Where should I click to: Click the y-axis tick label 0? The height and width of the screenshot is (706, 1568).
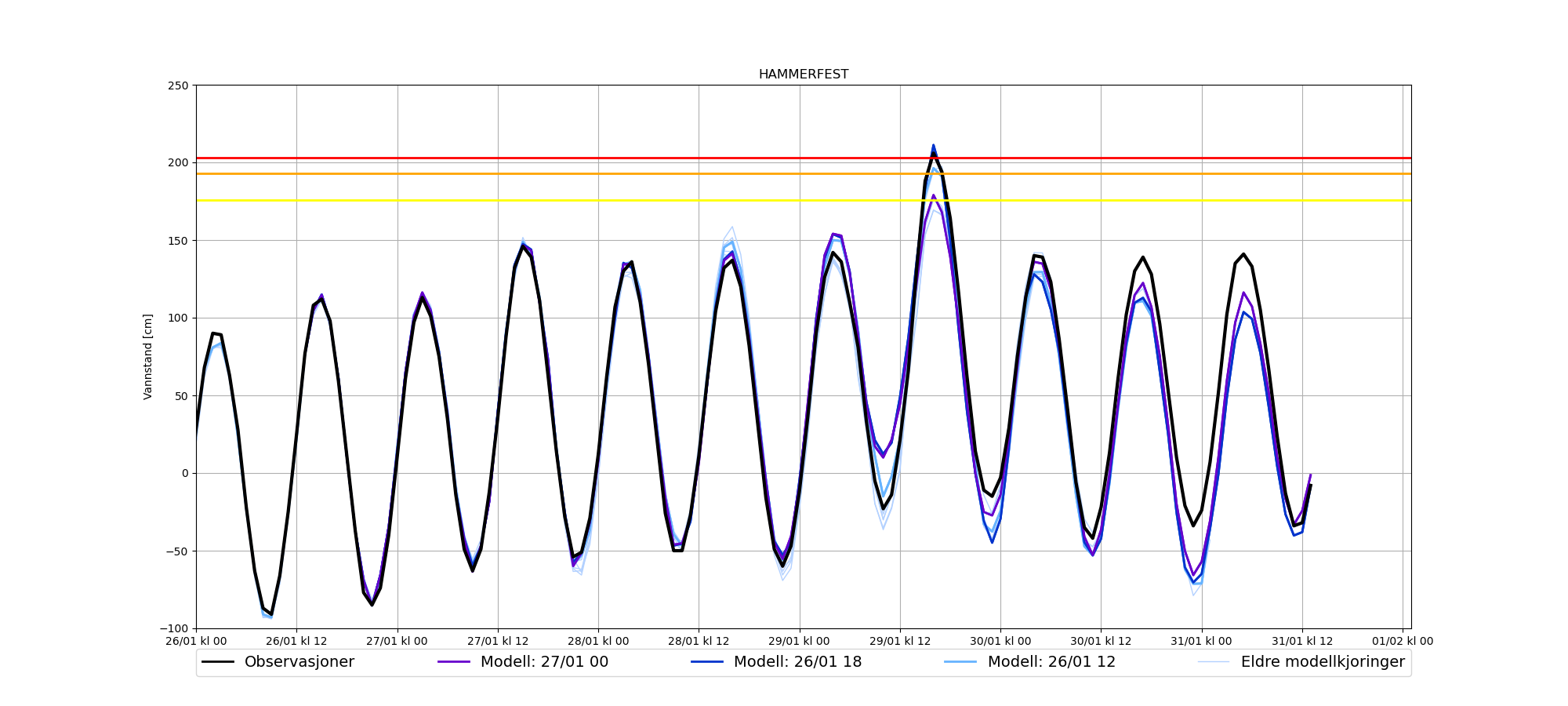tap(186, 474)
